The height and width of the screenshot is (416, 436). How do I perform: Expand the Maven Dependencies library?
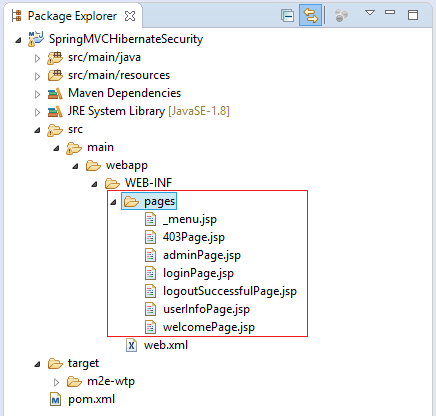point(37,94)
